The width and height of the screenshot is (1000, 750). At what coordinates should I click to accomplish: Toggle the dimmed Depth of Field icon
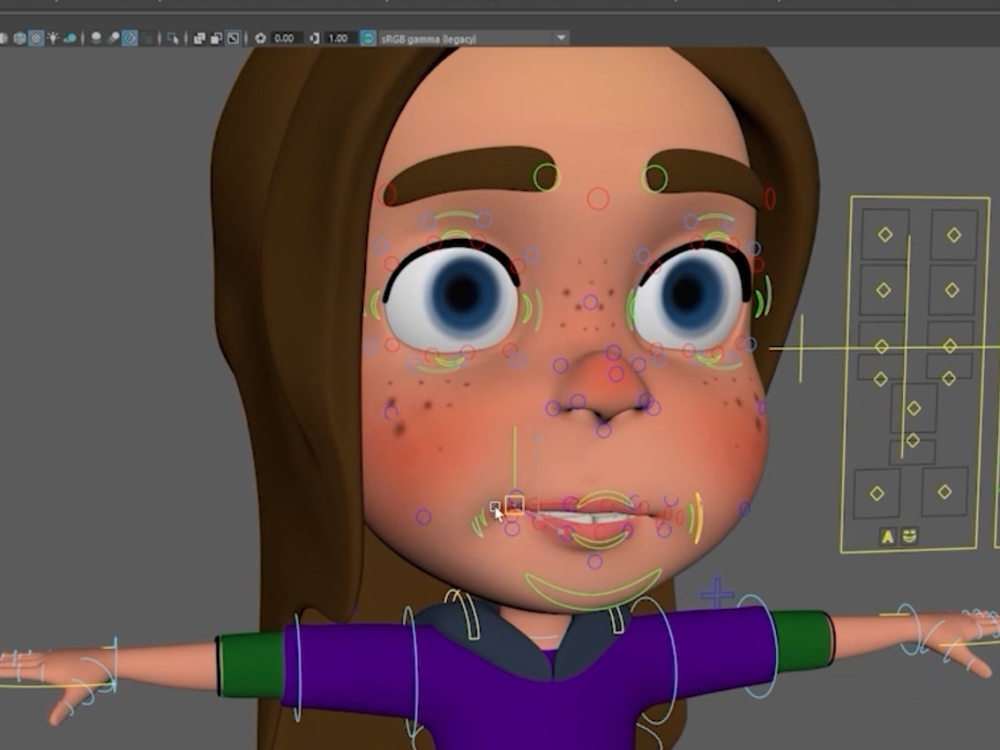tap(147, 38)
